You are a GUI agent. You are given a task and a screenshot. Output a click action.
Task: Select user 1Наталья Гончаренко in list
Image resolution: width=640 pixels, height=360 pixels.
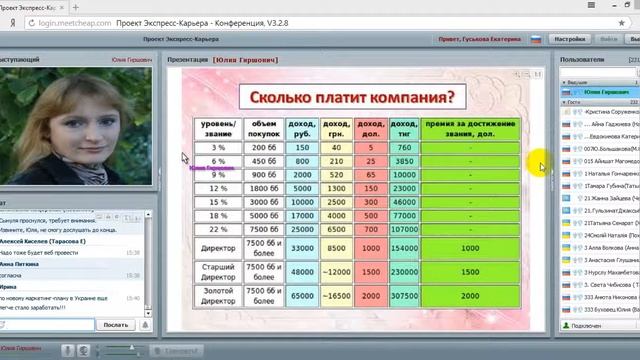click(600, 174)
